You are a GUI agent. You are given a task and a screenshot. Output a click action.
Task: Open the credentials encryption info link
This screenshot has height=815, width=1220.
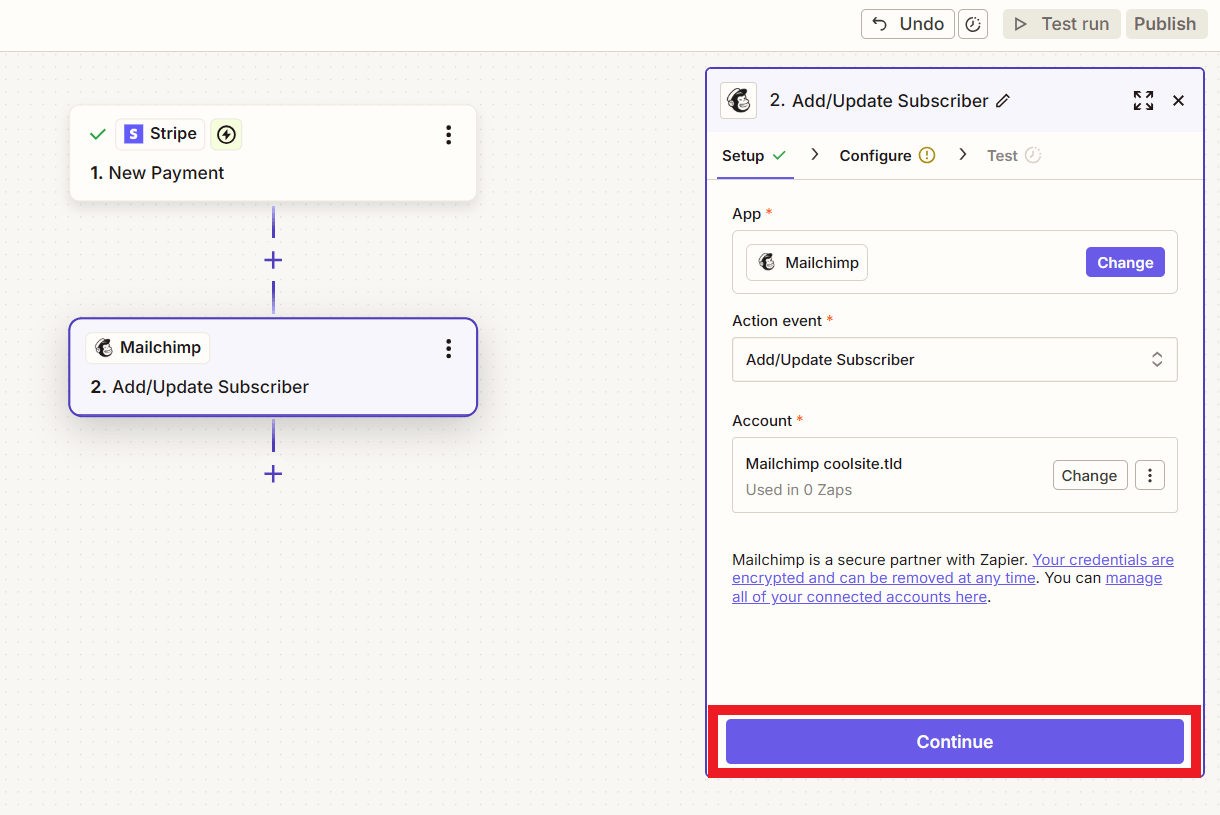point(1102,560)
